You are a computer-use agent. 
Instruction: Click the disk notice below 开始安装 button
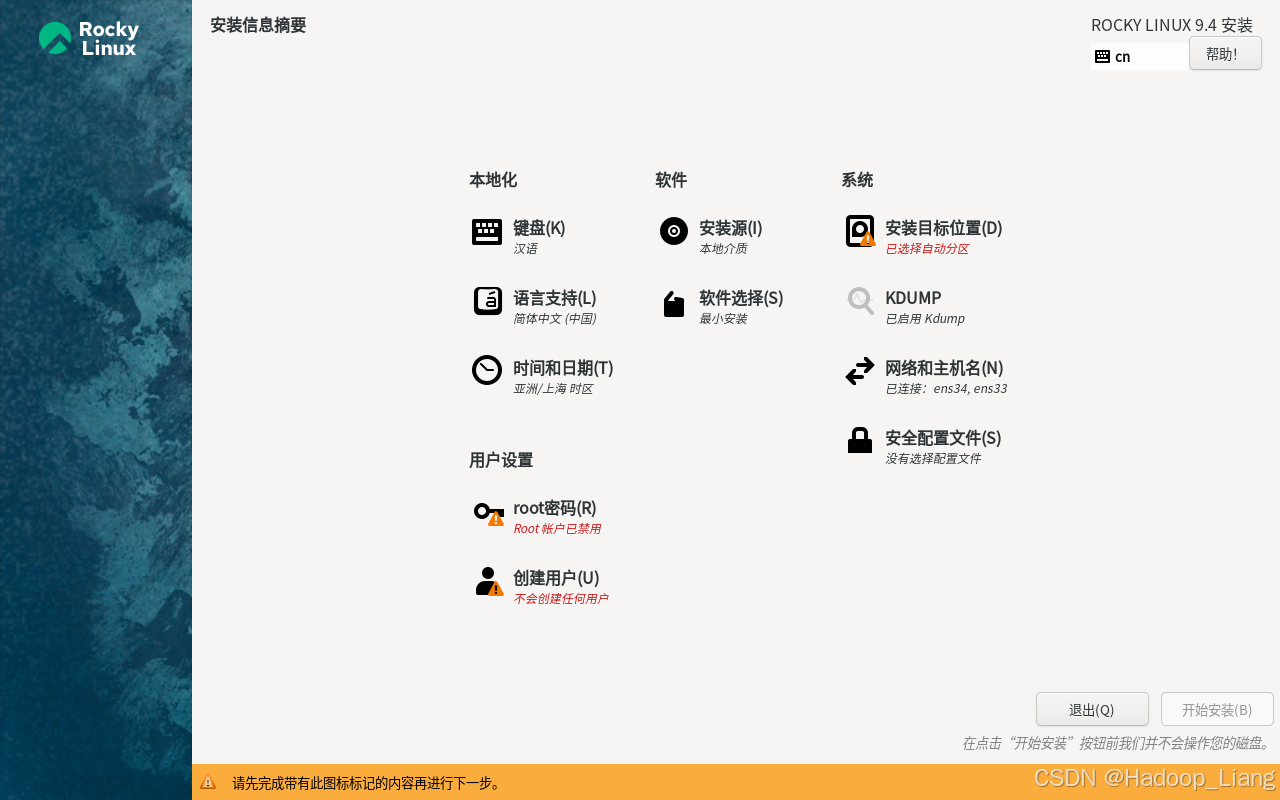(x=1117, y=743)
